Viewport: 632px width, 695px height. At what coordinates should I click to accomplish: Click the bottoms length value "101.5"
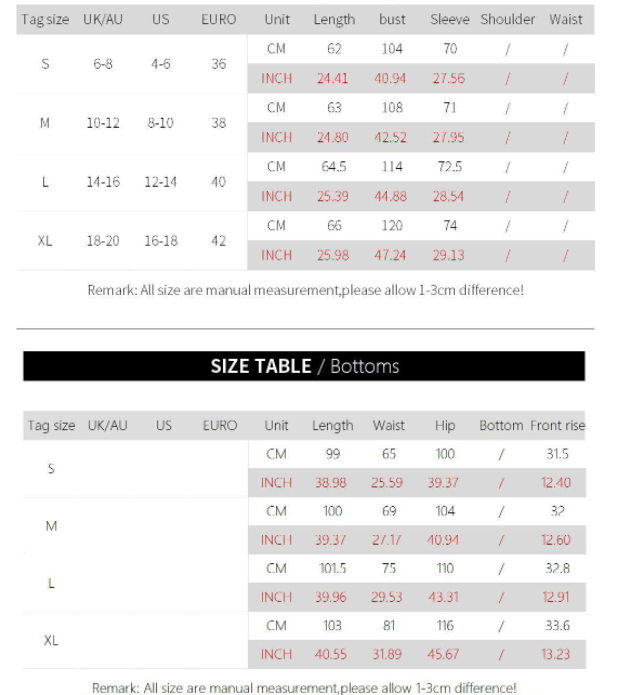pos(332,568)
